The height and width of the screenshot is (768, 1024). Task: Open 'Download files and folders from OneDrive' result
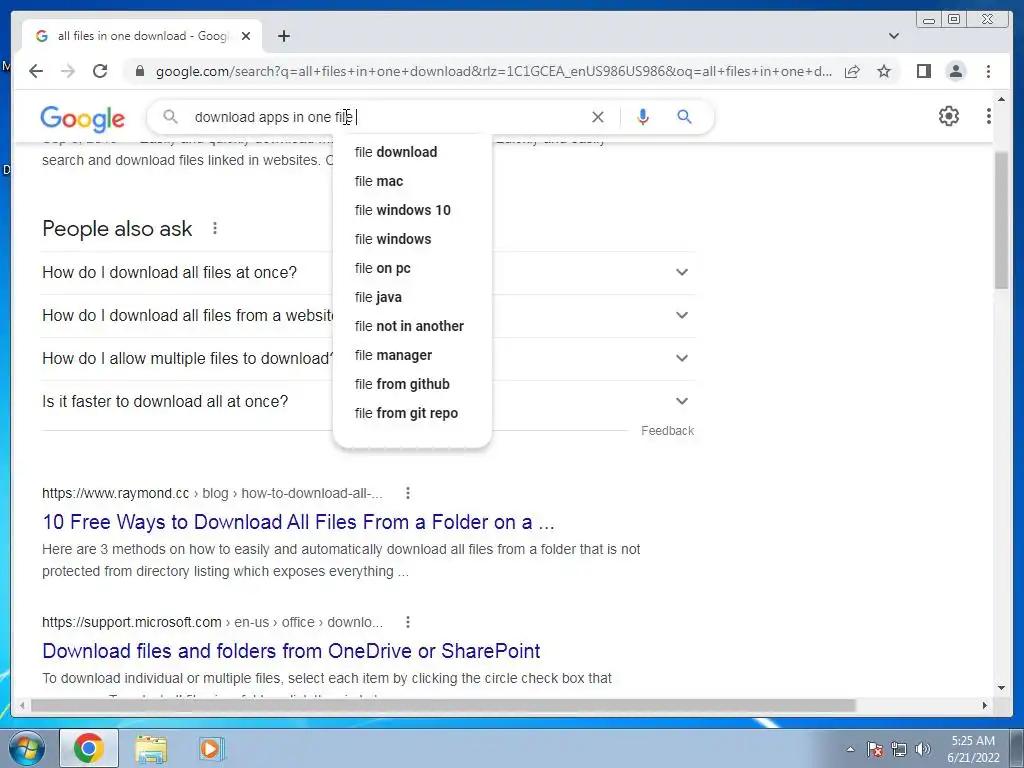tap(291, 650)
